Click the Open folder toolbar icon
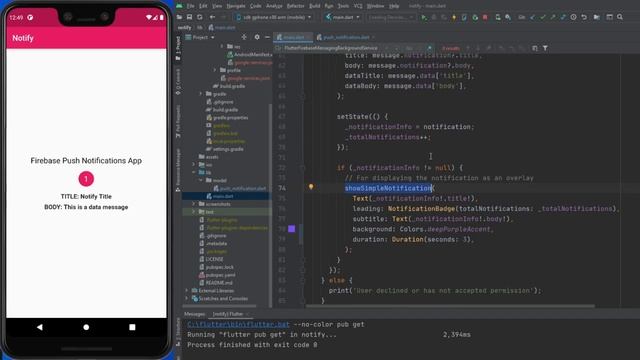Image resolution: width=640 pixels, height=360 pixels. click(x=180, y=17)
